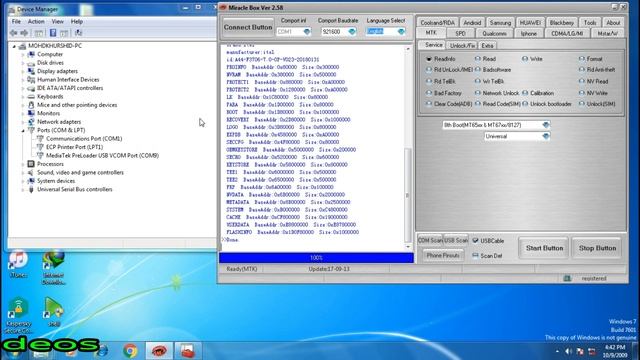Switch to red toolbox taskbar icon
Screen dimensions: 640x360
[x=187, y=351]
